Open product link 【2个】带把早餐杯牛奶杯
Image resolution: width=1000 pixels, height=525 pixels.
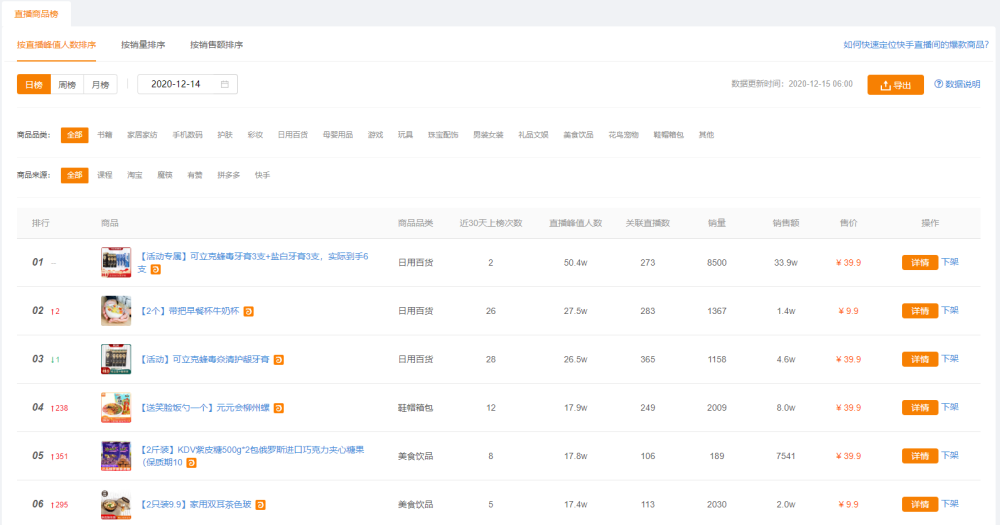click(189, 311)
